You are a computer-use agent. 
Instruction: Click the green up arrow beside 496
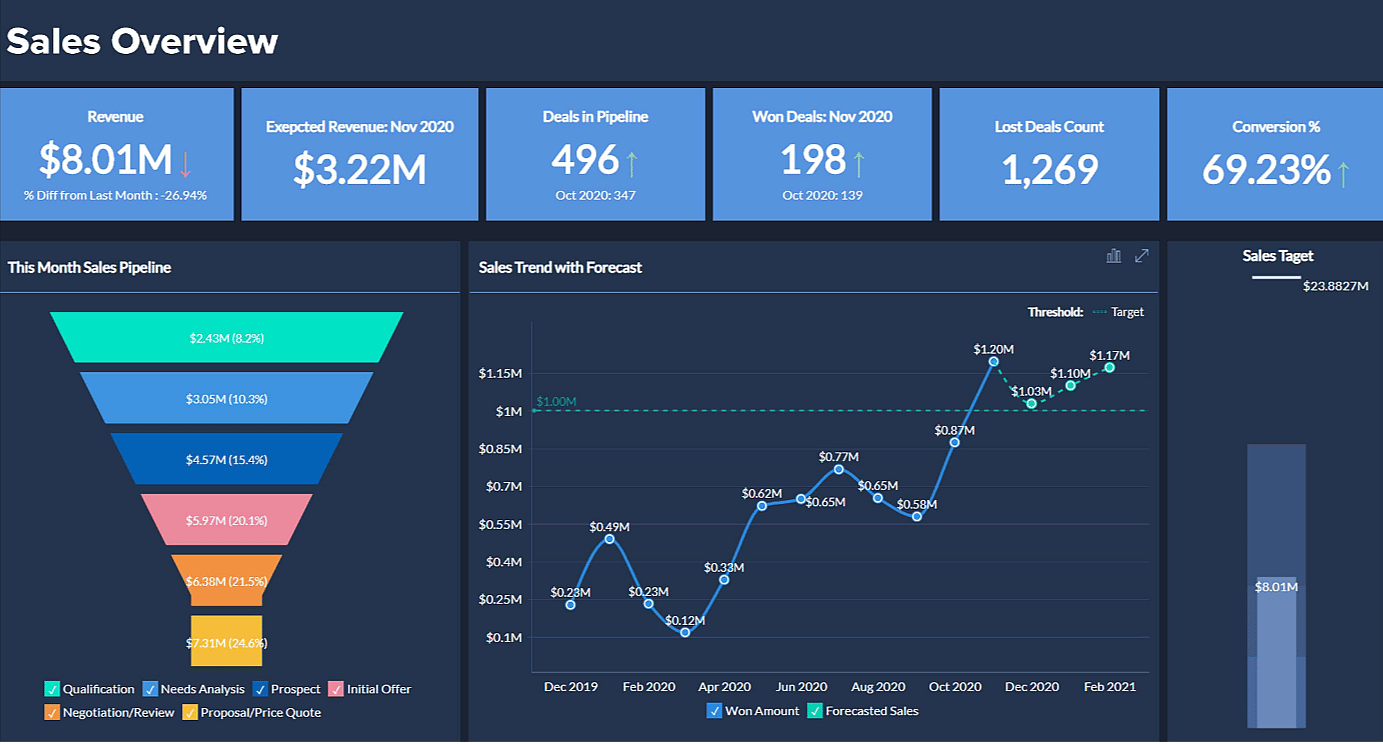click(x=632, y=161)
